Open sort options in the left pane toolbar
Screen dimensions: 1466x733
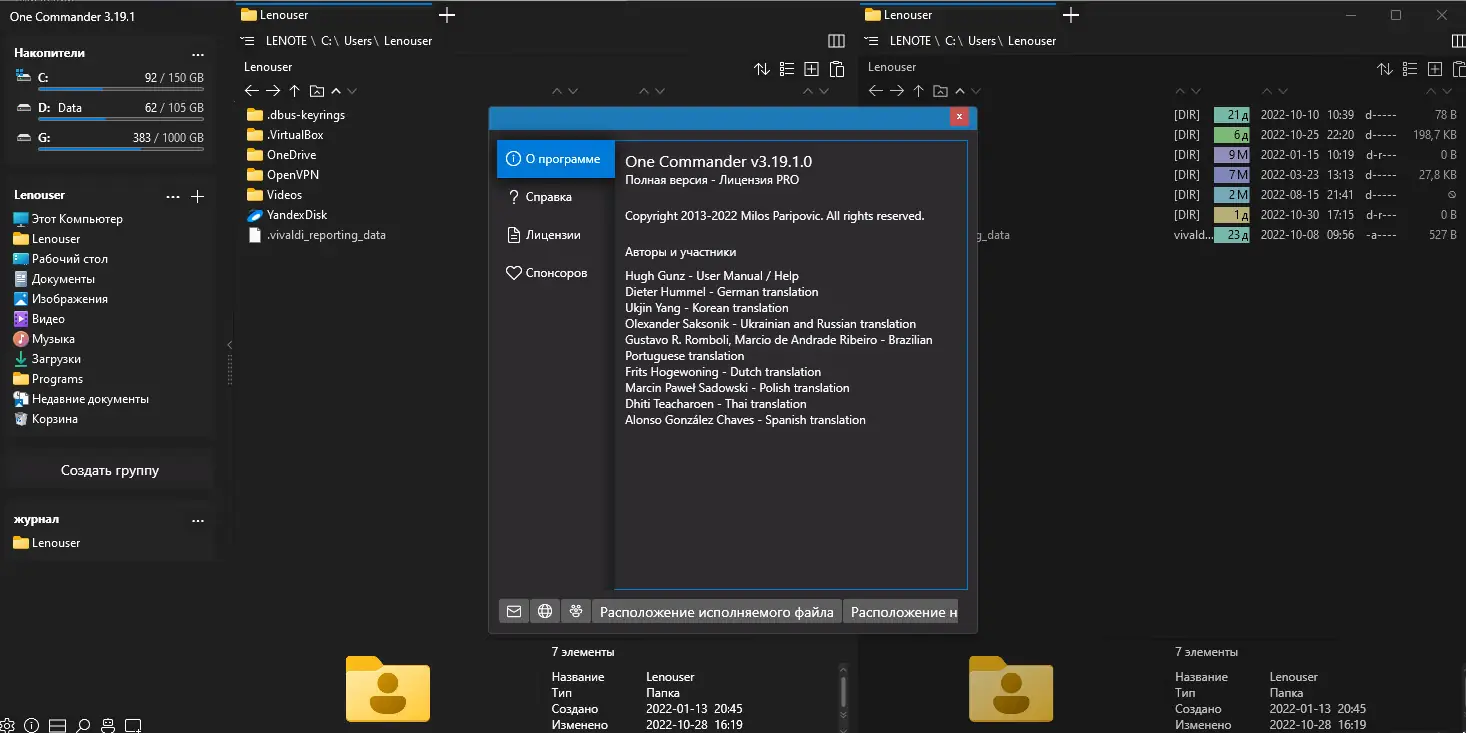tap(762, 69)
